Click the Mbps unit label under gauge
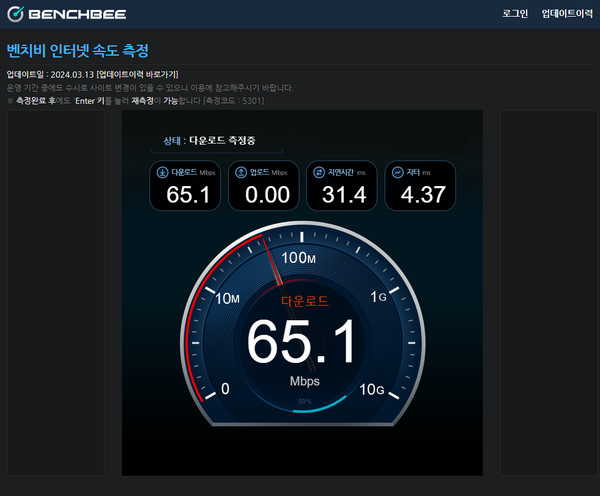 305,381
